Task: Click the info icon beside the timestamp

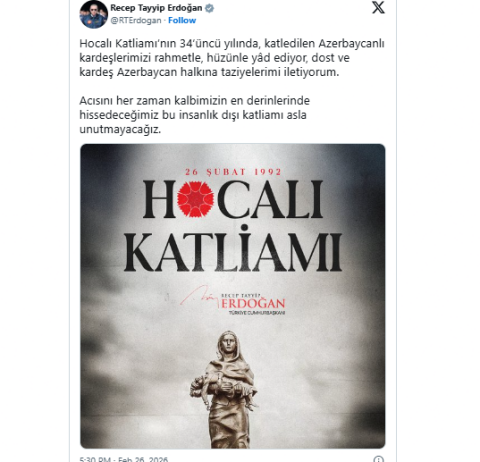Action: pyautogui.click(x=378, y=459)
